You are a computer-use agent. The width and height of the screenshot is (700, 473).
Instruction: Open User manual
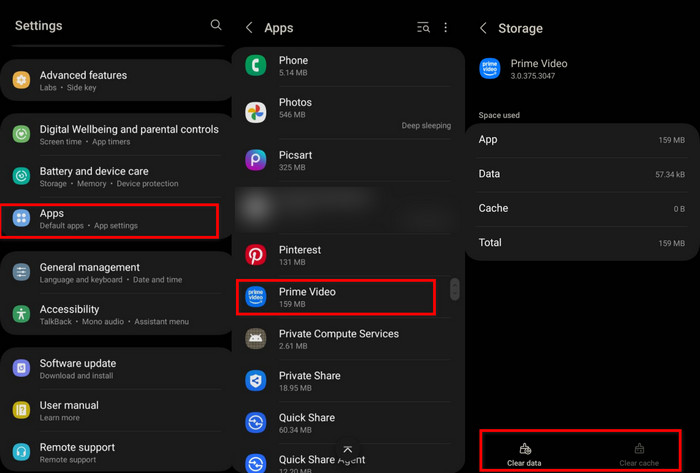(x=116, y=411)
